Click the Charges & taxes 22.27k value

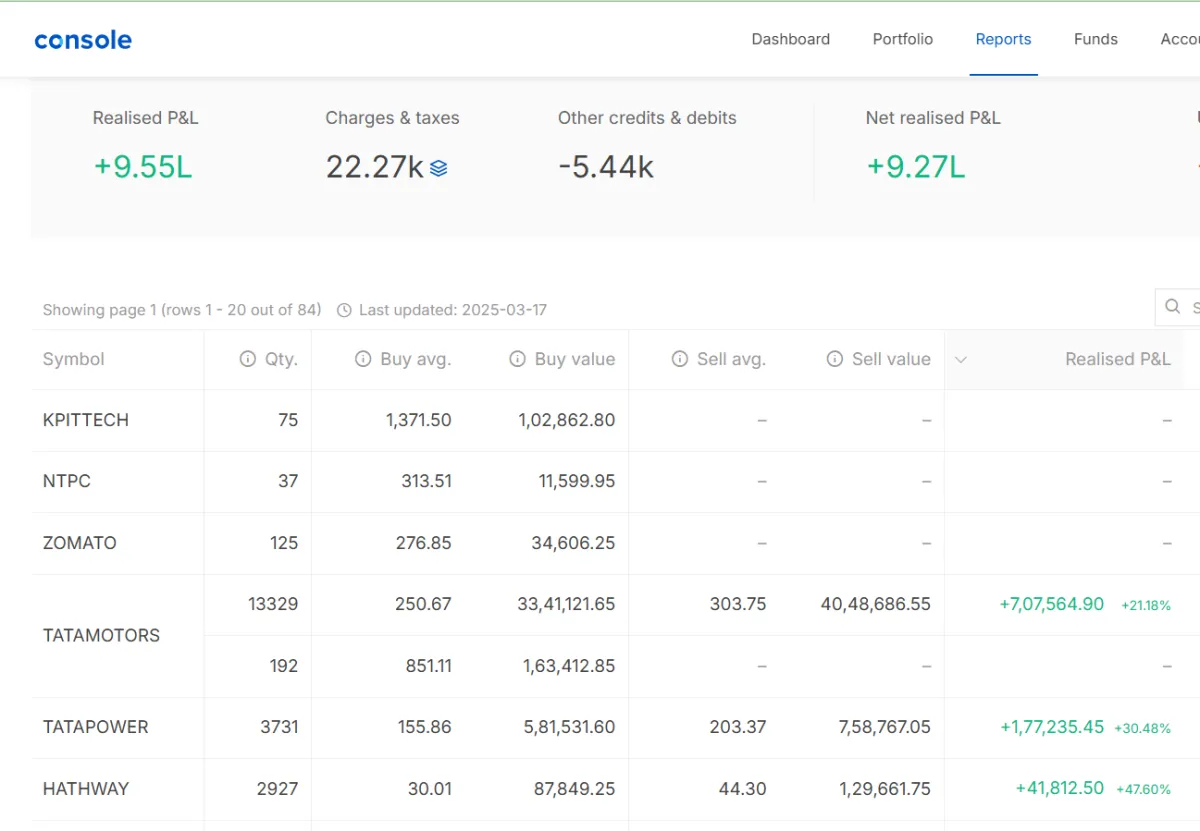tap(375, 167)
